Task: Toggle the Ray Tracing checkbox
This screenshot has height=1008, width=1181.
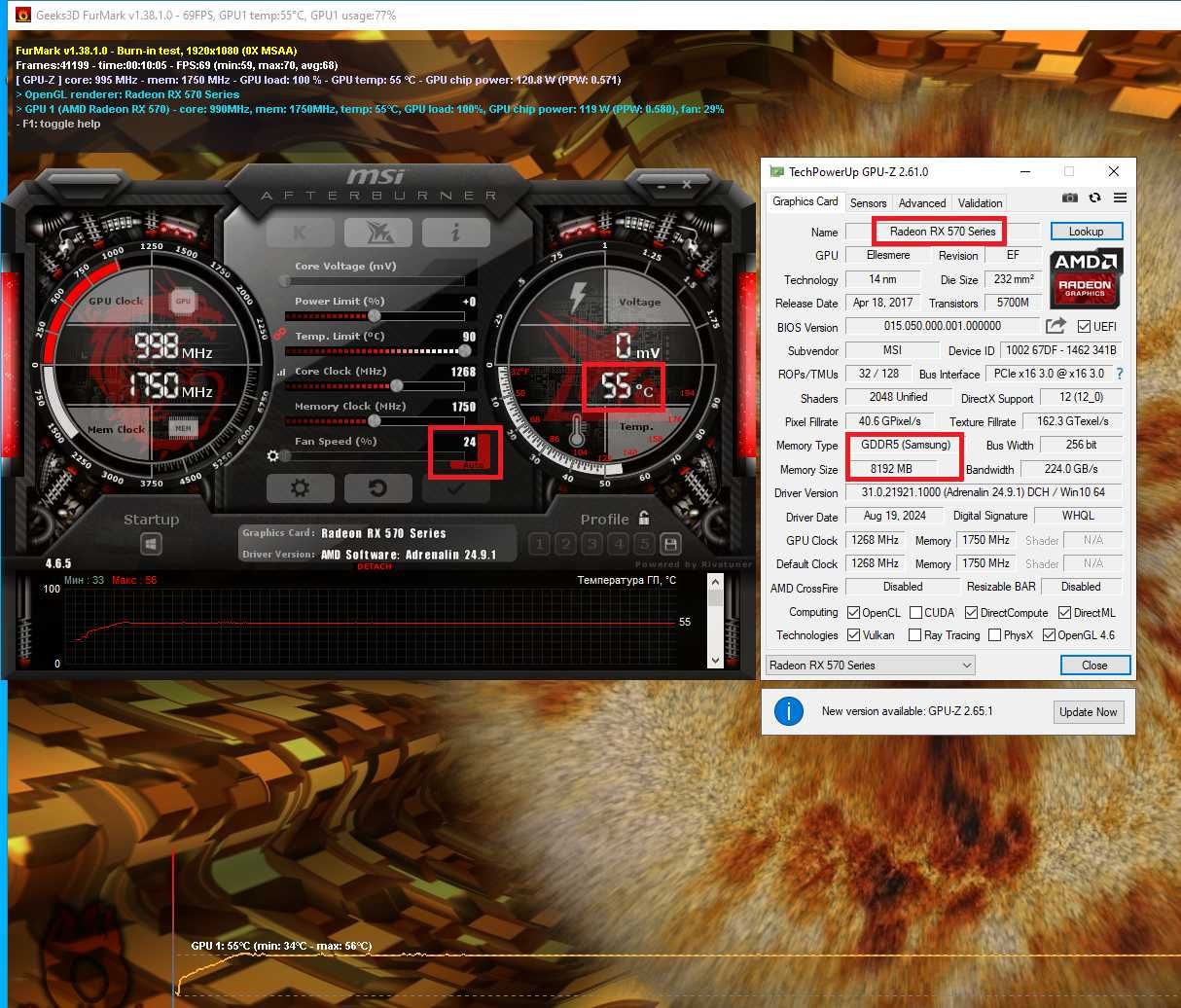Action: pyautogui.click(x=914, y=634)
